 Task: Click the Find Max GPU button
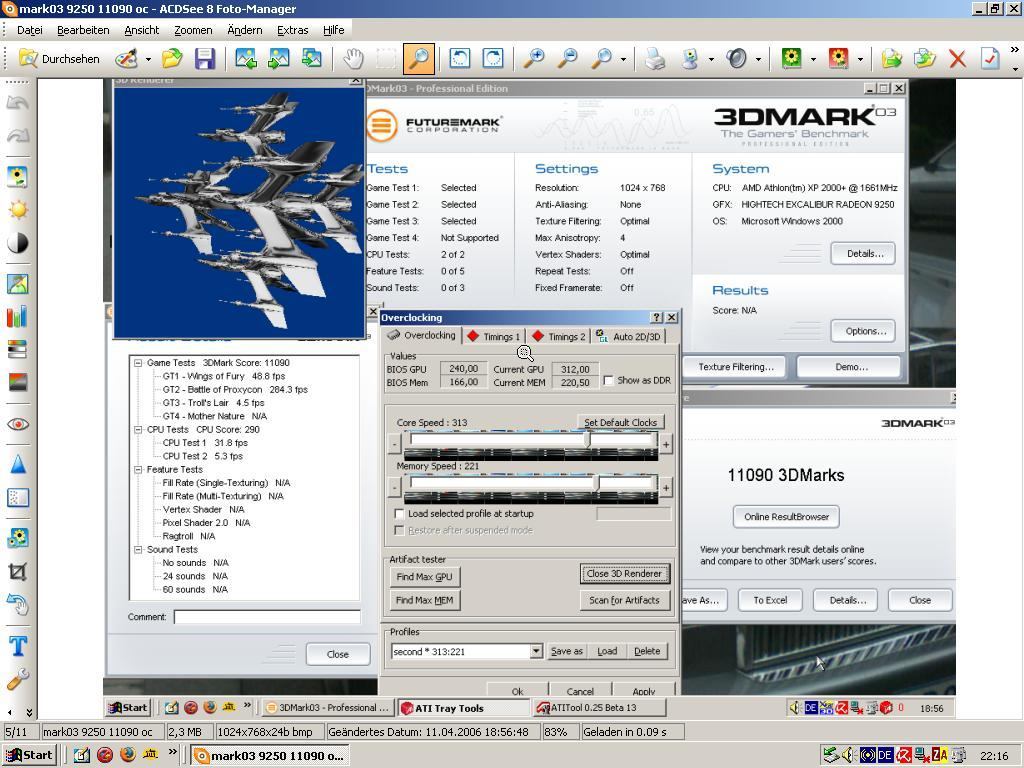(x=424, y=577)
